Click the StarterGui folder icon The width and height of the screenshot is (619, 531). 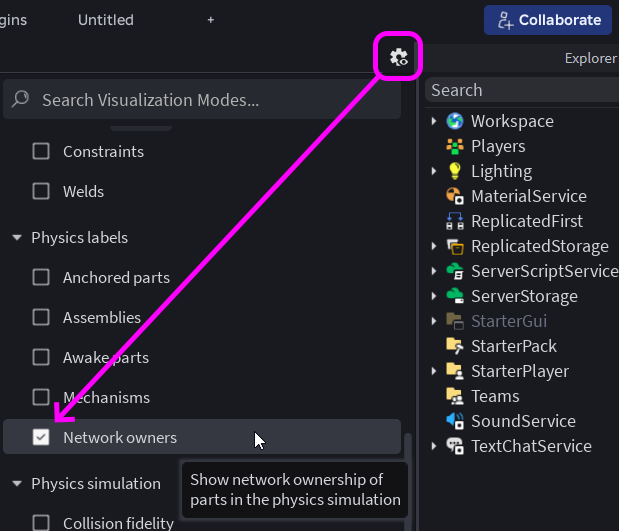455,321
